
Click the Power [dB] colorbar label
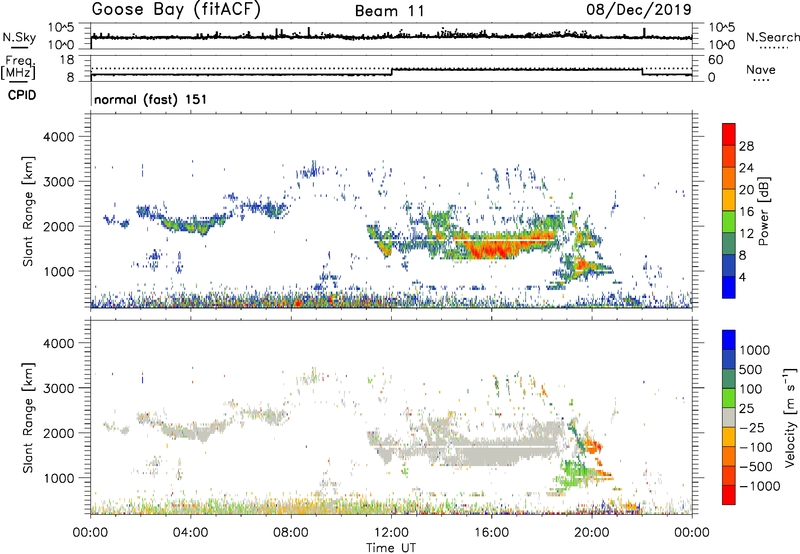click(764, 211)
